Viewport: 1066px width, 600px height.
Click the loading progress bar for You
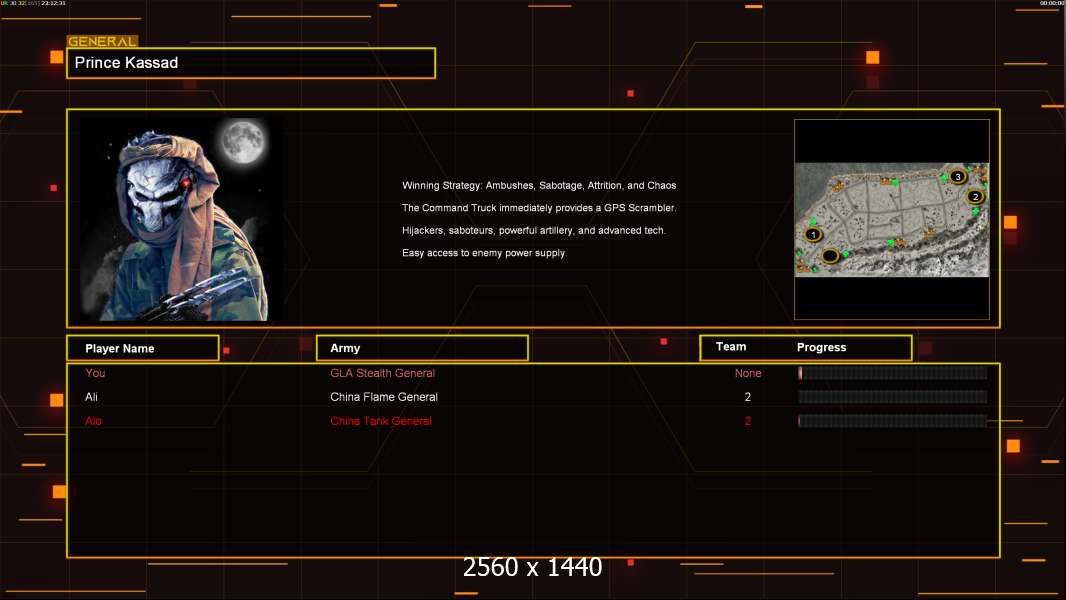(893, 372)
